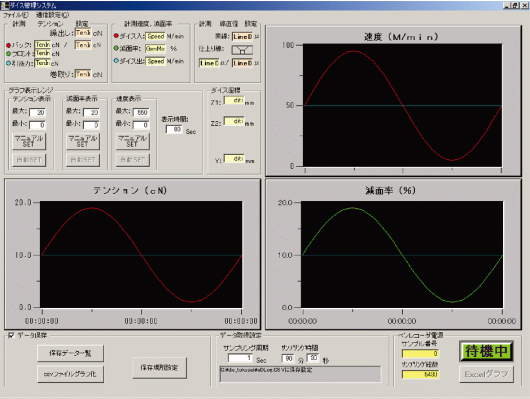
Task: Click the サンプリング総数 yellow field
Action: point(420,374)
